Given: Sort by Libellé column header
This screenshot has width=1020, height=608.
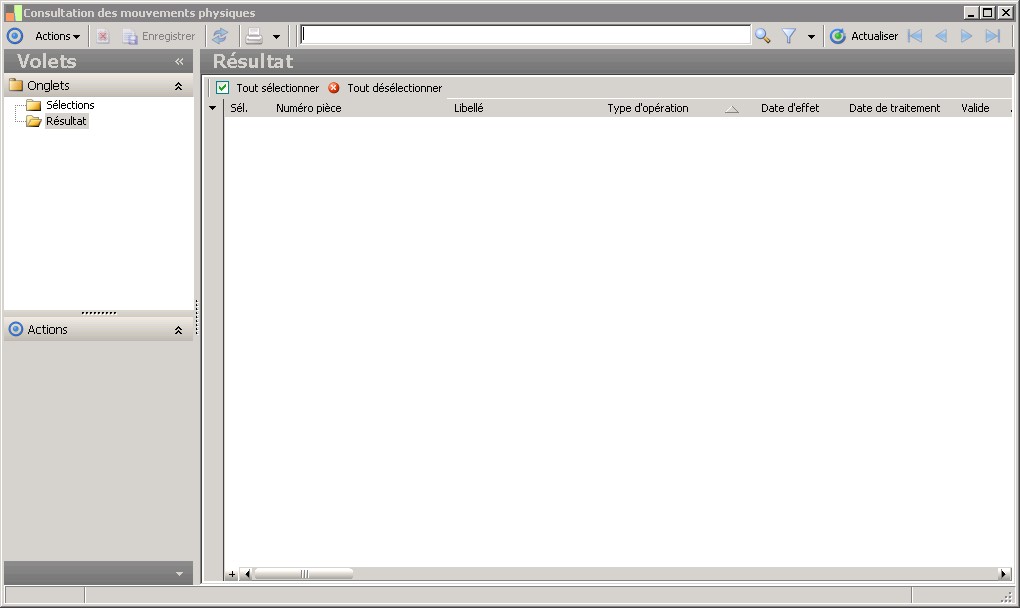Looking at the screenshot, I should pyautogui.click(x=468, y=109).
